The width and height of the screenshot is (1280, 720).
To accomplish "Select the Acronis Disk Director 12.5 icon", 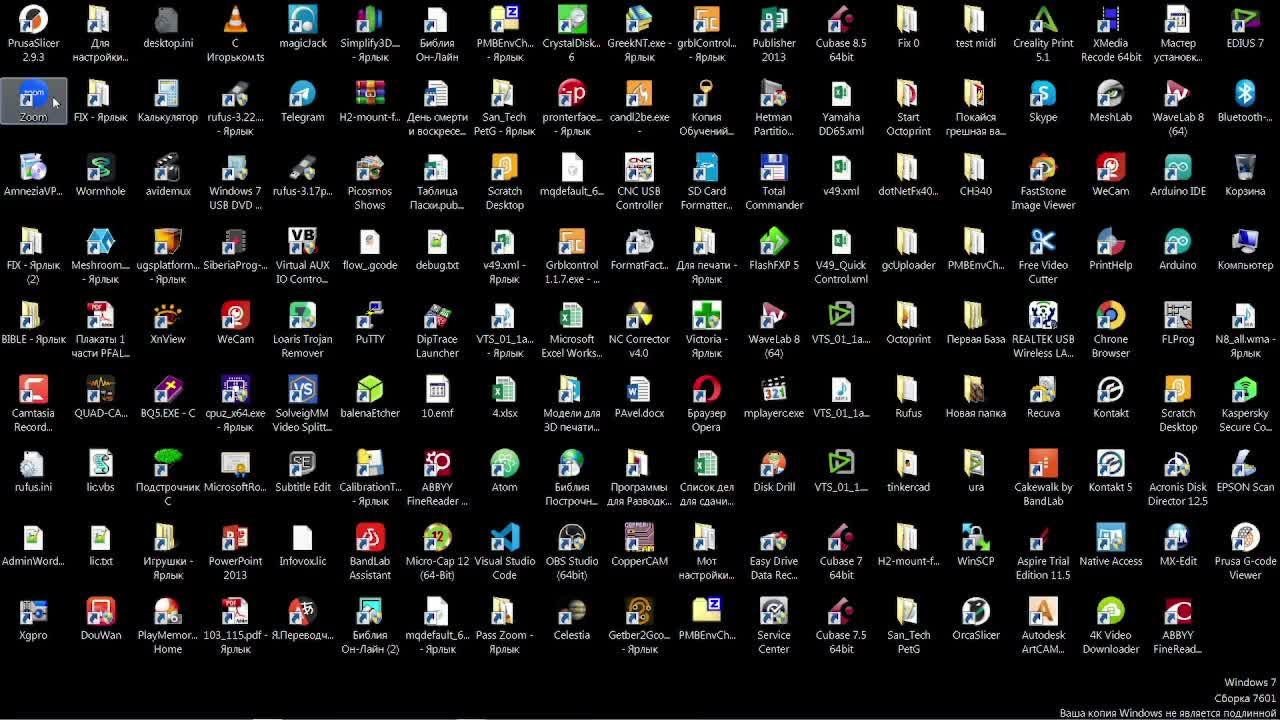I will coord(1178,463).
